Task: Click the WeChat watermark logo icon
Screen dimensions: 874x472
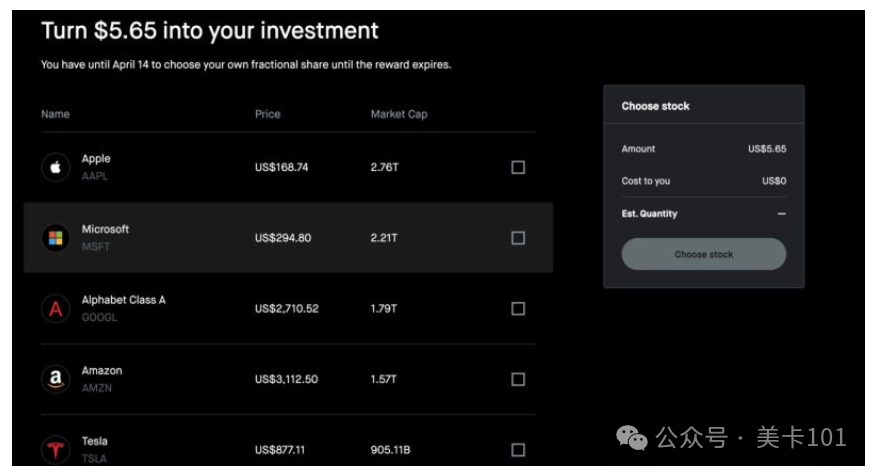Action: pos(632,437)
